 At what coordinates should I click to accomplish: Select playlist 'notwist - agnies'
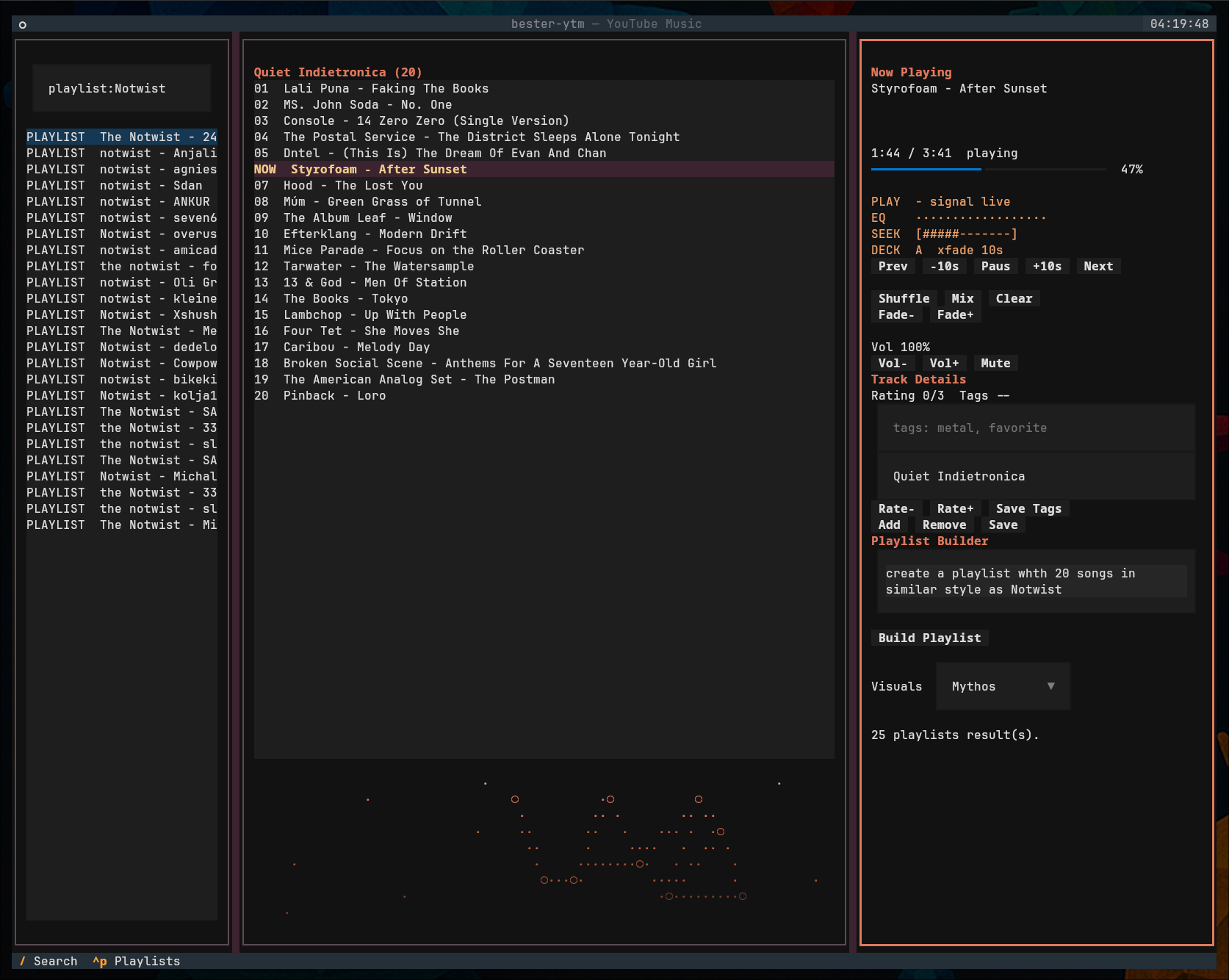pyautogui.click(x=122, y=169)
